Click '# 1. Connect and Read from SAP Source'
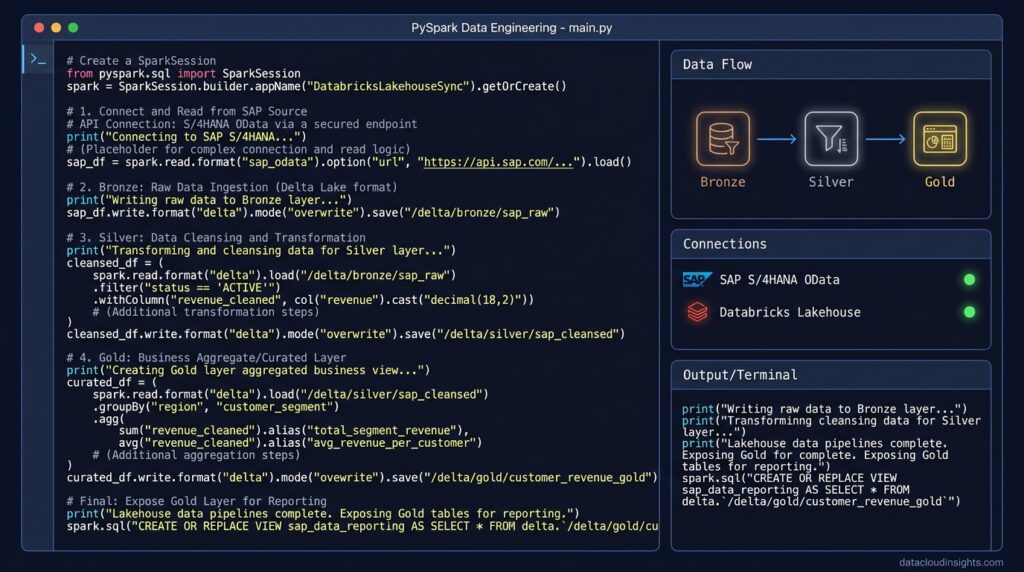 click(187, 112)
